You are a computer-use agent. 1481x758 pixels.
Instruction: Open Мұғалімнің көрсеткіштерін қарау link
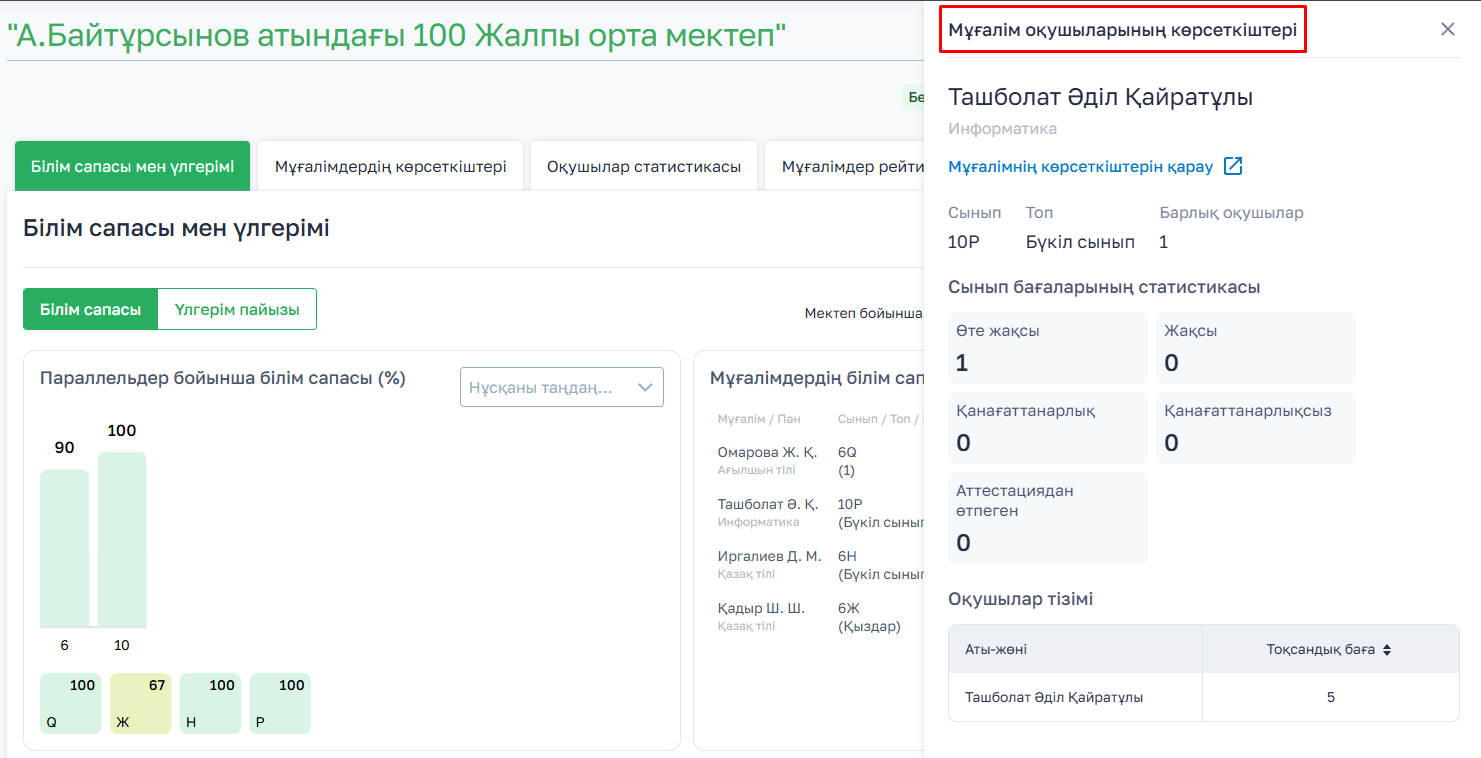(1080, 166)
